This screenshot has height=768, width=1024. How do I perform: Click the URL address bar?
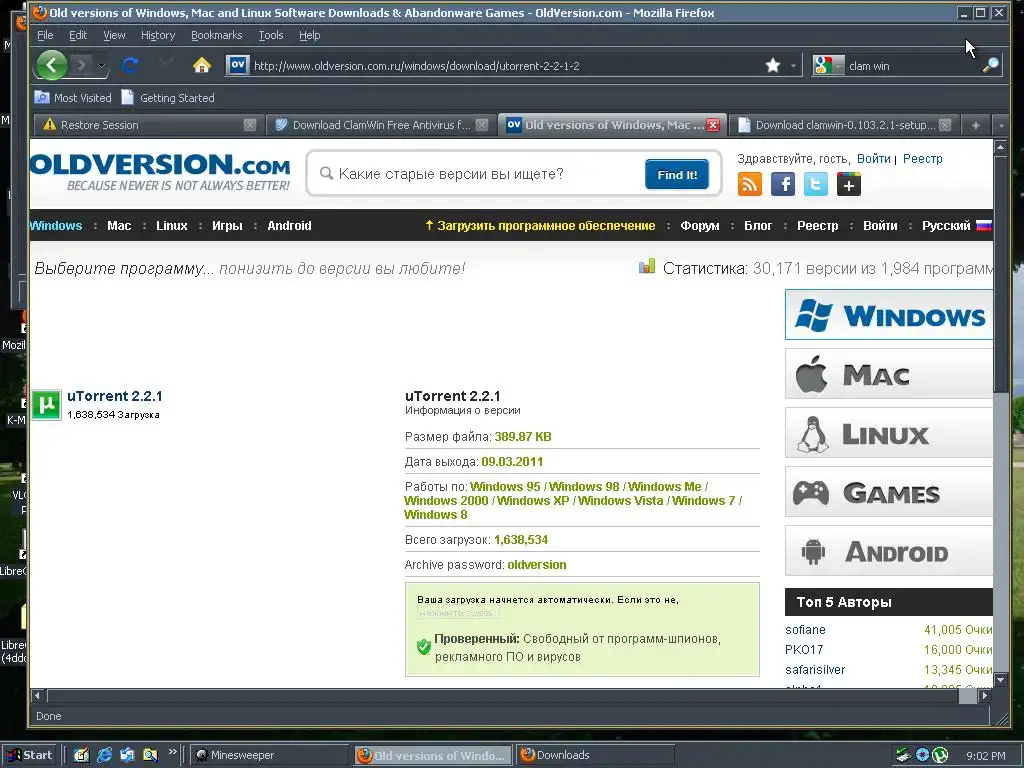pyautogui.click(x=506, y=65)
